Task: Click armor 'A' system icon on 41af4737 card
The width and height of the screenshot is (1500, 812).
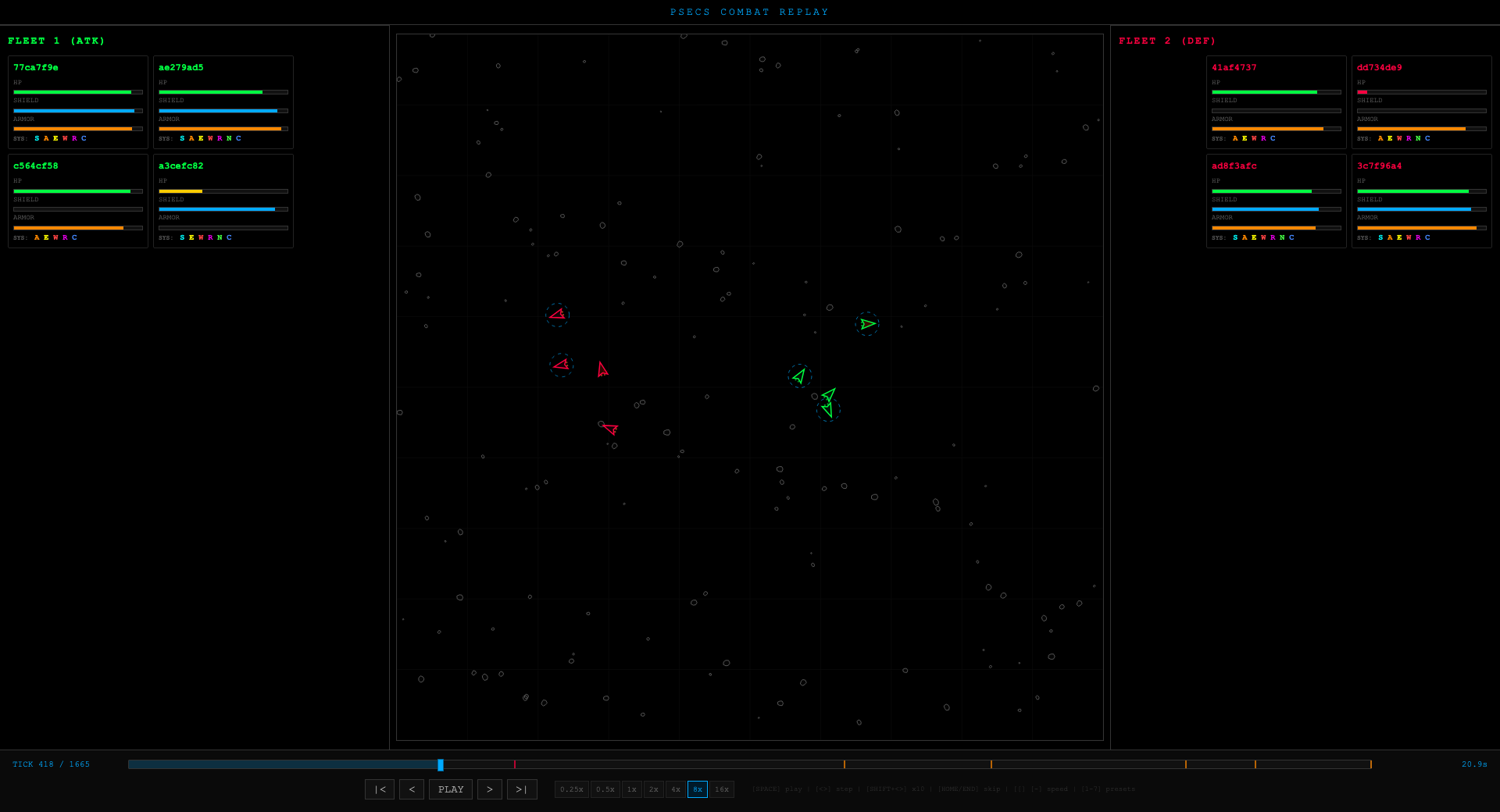Action: point(1234,138)
